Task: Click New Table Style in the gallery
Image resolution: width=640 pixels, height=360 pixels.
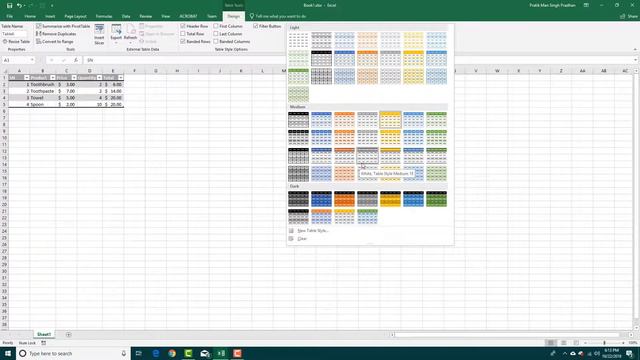Action: 313,231
